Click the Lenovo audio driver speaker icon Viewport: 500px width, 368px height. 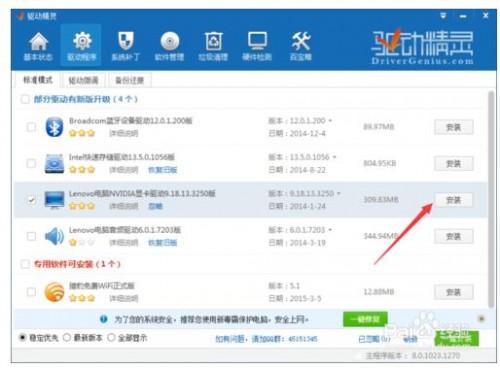(54, 236)
